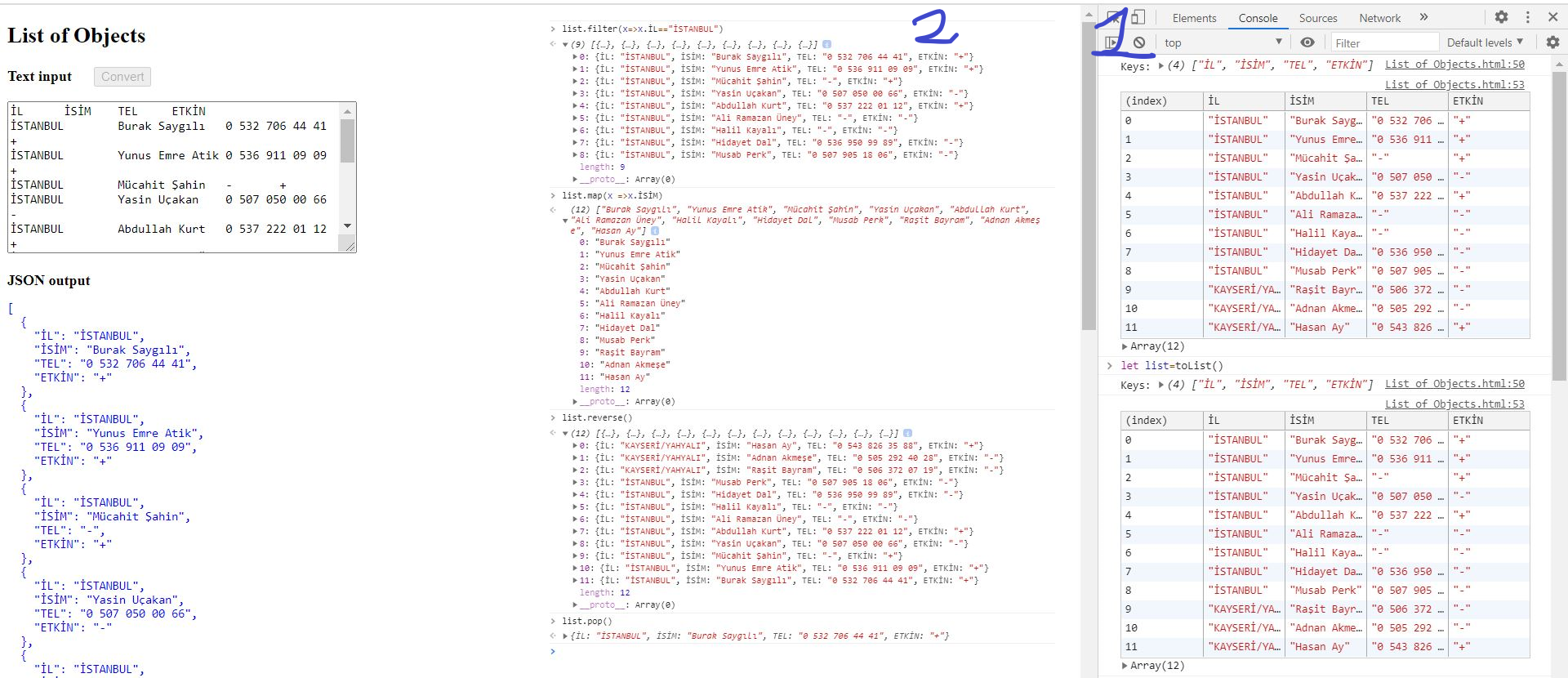The width and height of the screenshot is (1568, 678).
Task: Expand reversed item 2 Raşit Bayram
Action: click(x=575, y=471)
